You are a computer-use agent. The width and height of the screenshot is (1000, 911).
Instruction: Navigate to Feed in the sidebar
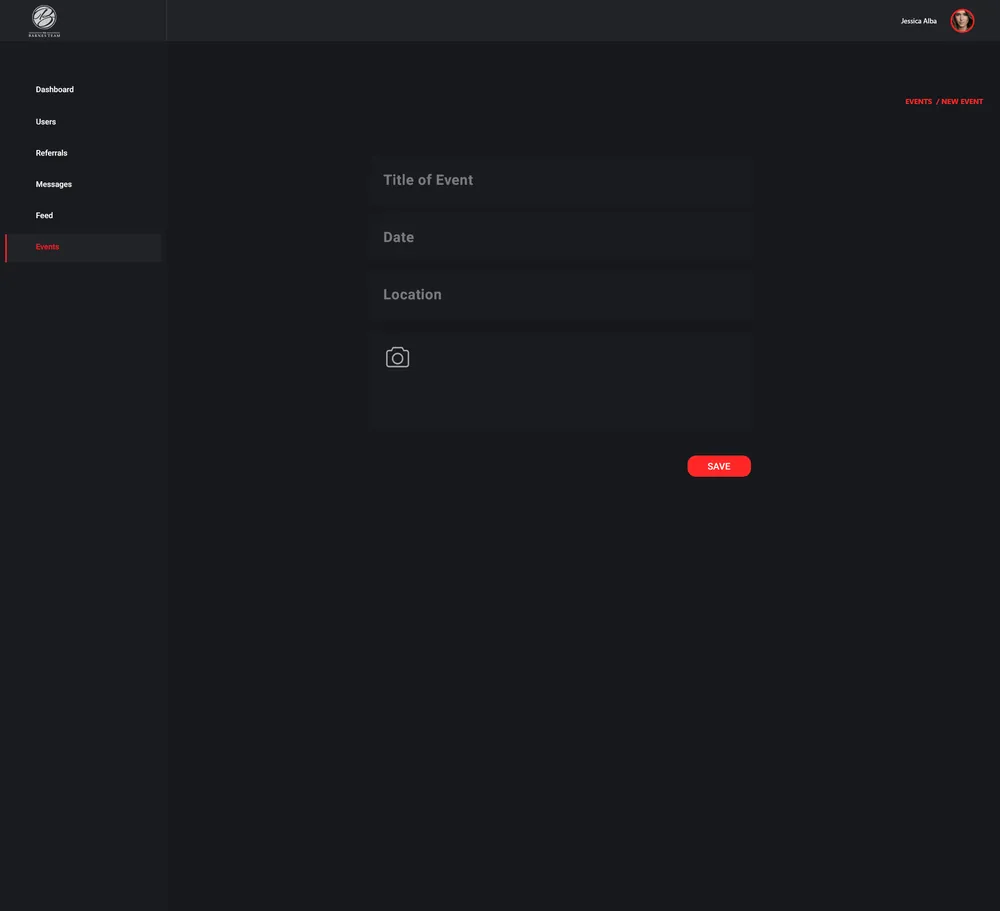tap(44, 216)
